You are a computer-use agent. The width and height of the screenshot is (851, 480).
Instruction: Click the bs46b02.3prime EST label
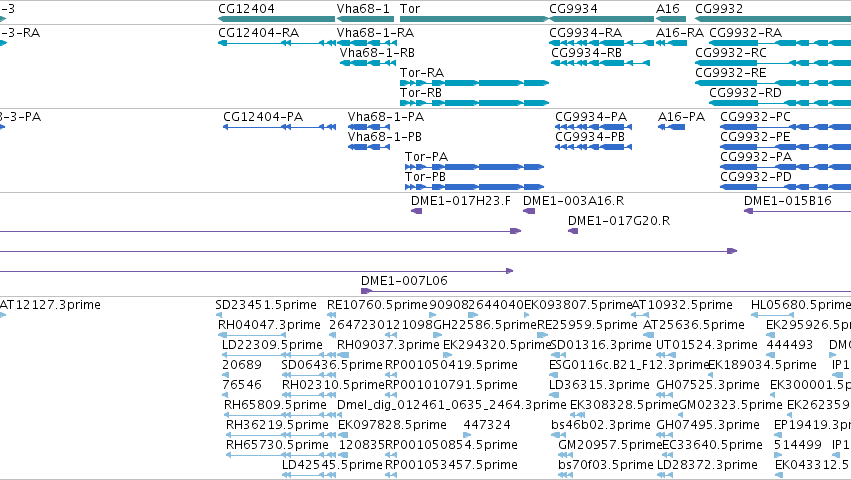click(601, 425)
